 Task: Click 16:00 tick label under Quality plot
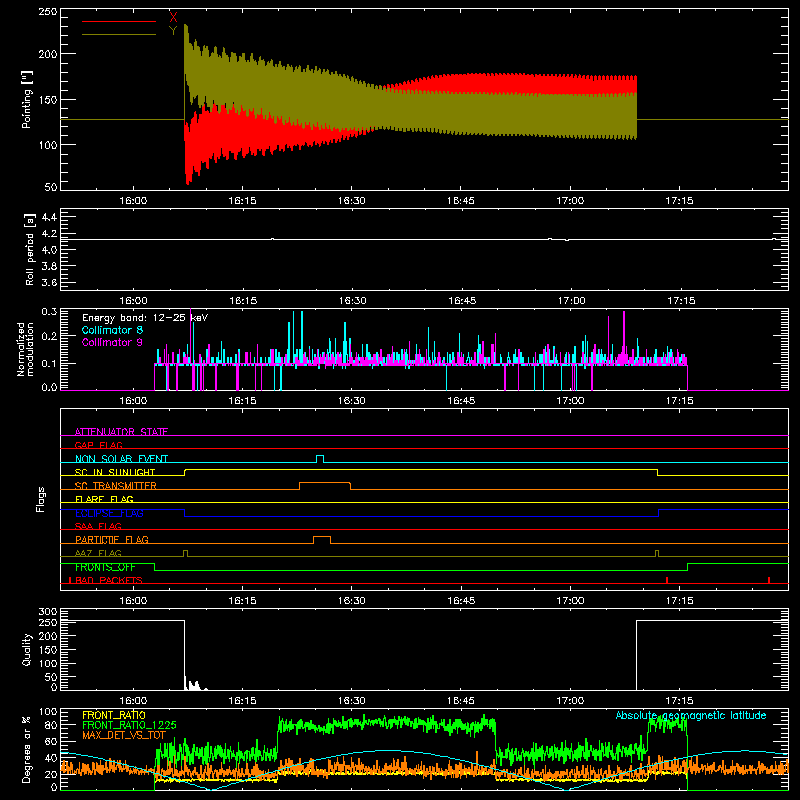click(x=133, y=701)
